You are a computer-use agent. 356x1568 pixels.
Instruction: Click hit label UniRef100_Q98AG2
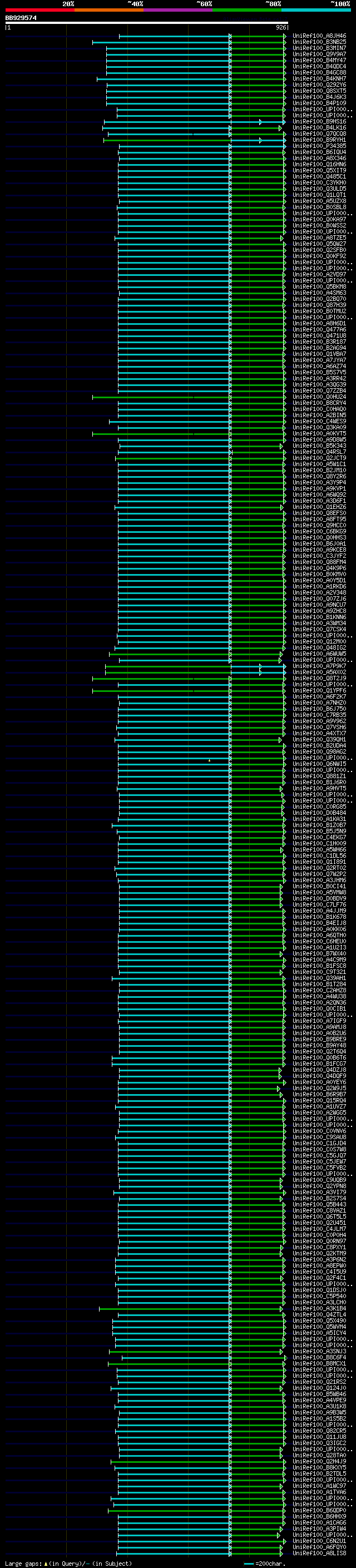point(319,752)
